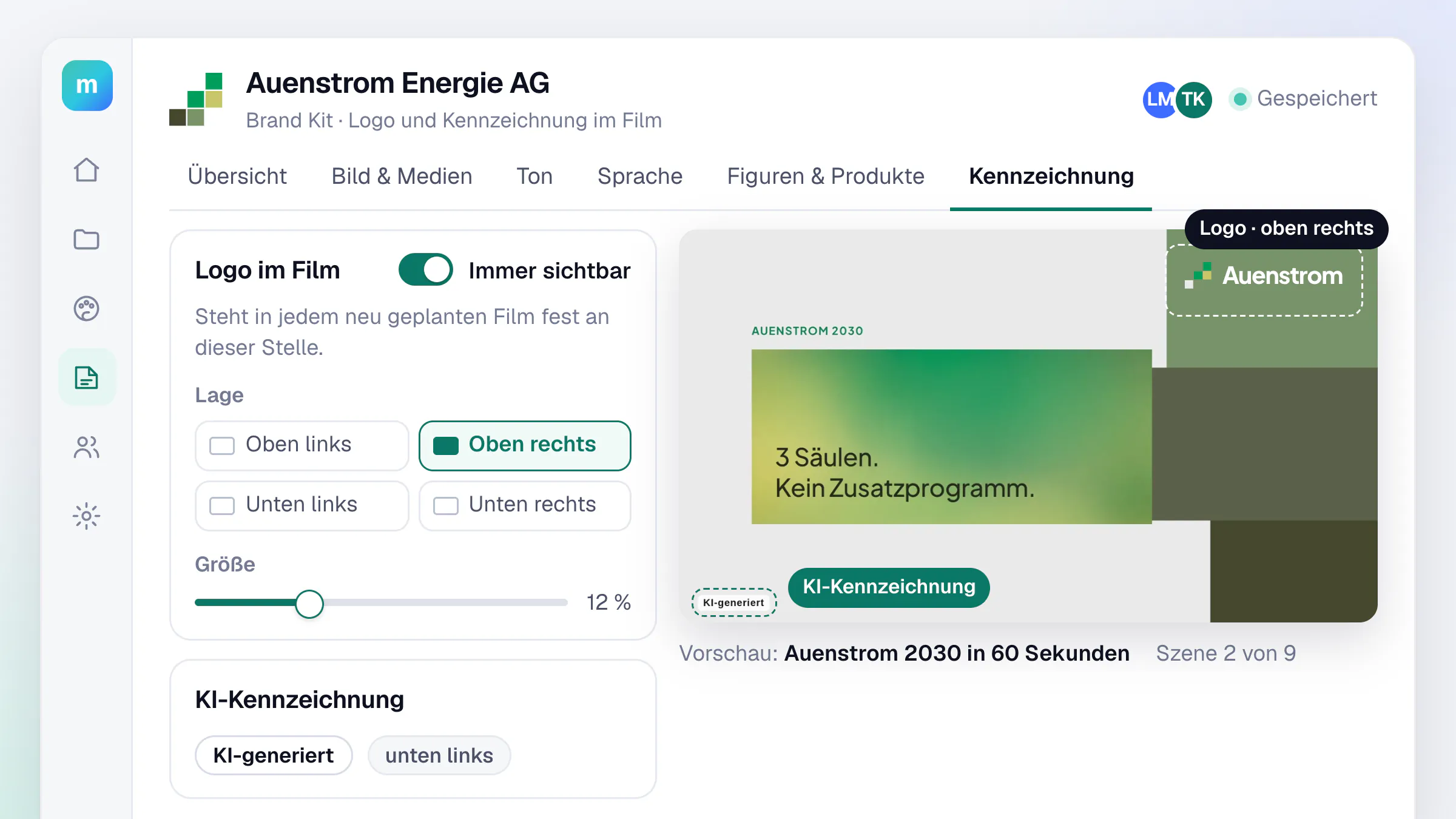Click the dashed Auenstrom logo placeholder in preview
The width and height of the screenshot is (1456, 819).
tap(1264, 280)
